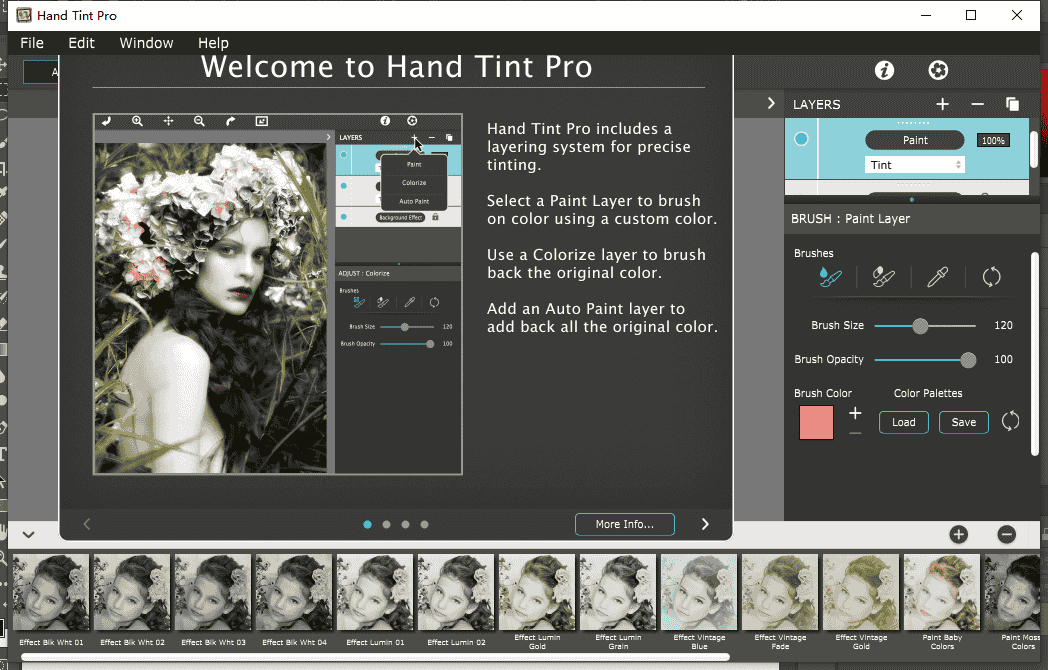
Task: Collapse the Layers side panel arrow
Action: pos(771,104)
